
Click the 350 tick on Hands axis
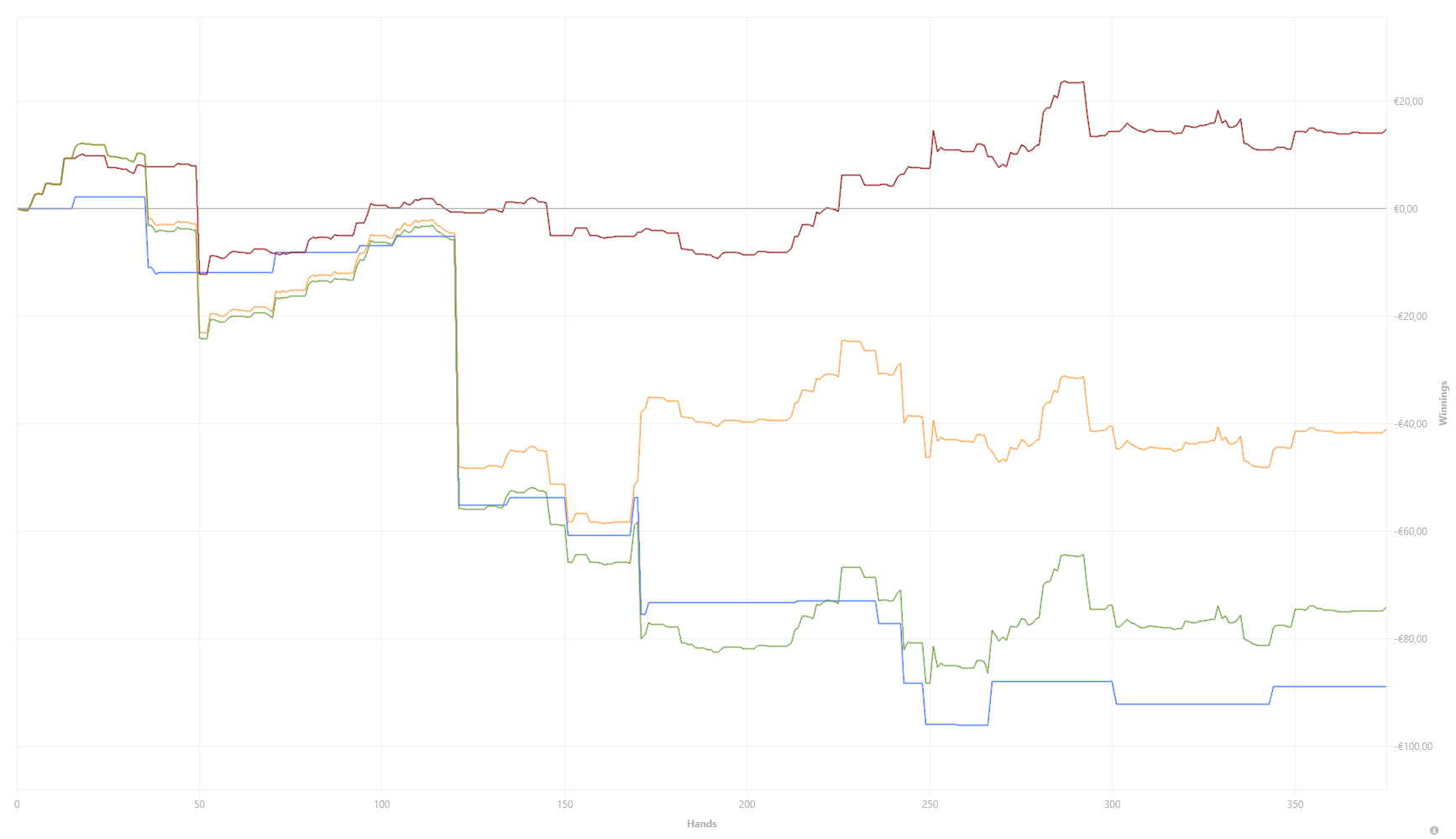[x=1295, y=805]
